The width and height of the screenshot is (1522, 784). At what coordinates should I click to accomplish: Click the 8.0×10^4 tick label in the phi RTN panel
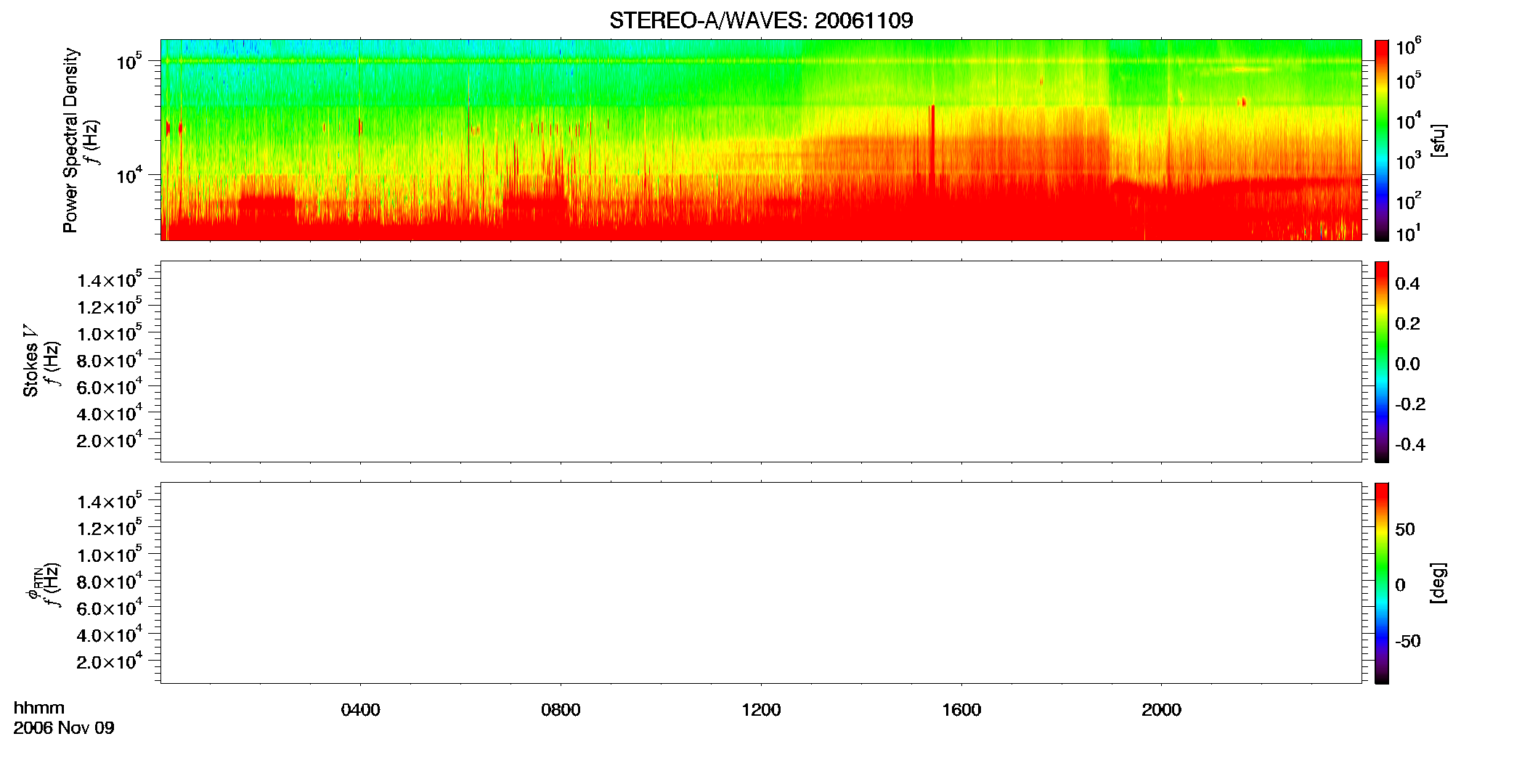(110, 581)
